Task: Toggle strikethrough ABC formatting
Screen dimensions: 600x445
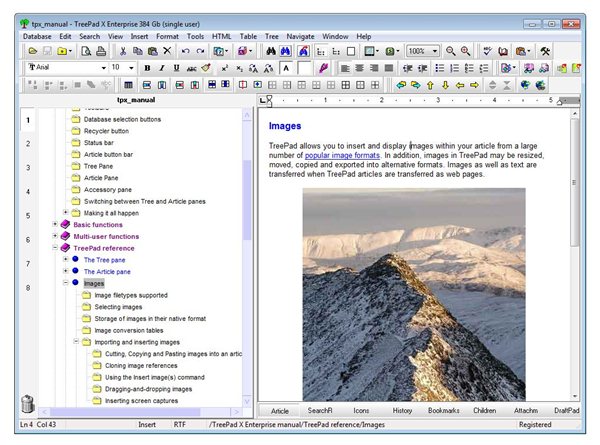Action: (x=191, y=68)
